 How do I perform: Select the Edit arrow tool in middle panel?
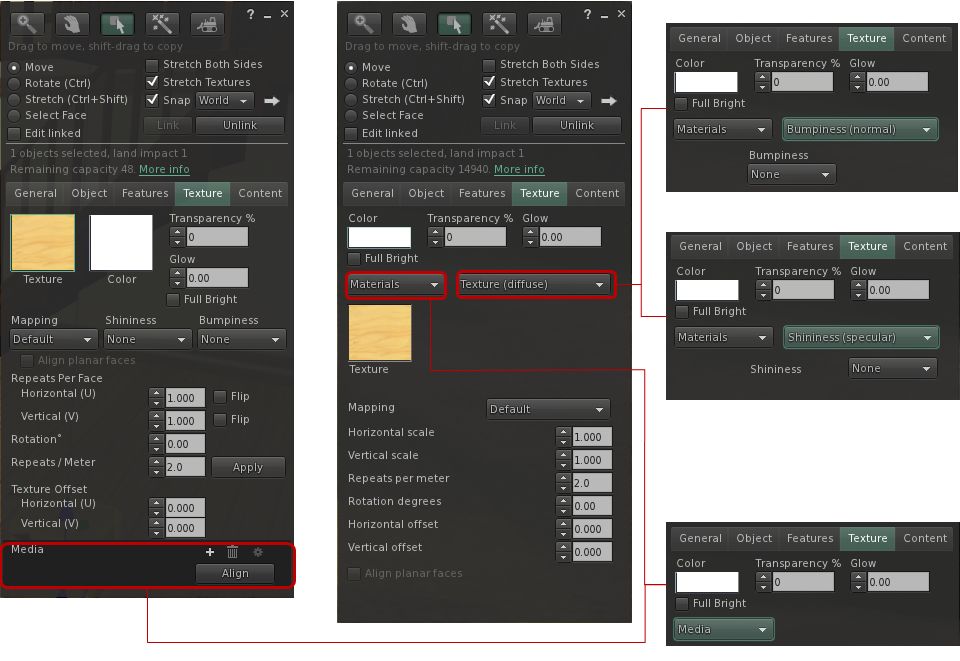pyautogui.click(x=455, y=23)
